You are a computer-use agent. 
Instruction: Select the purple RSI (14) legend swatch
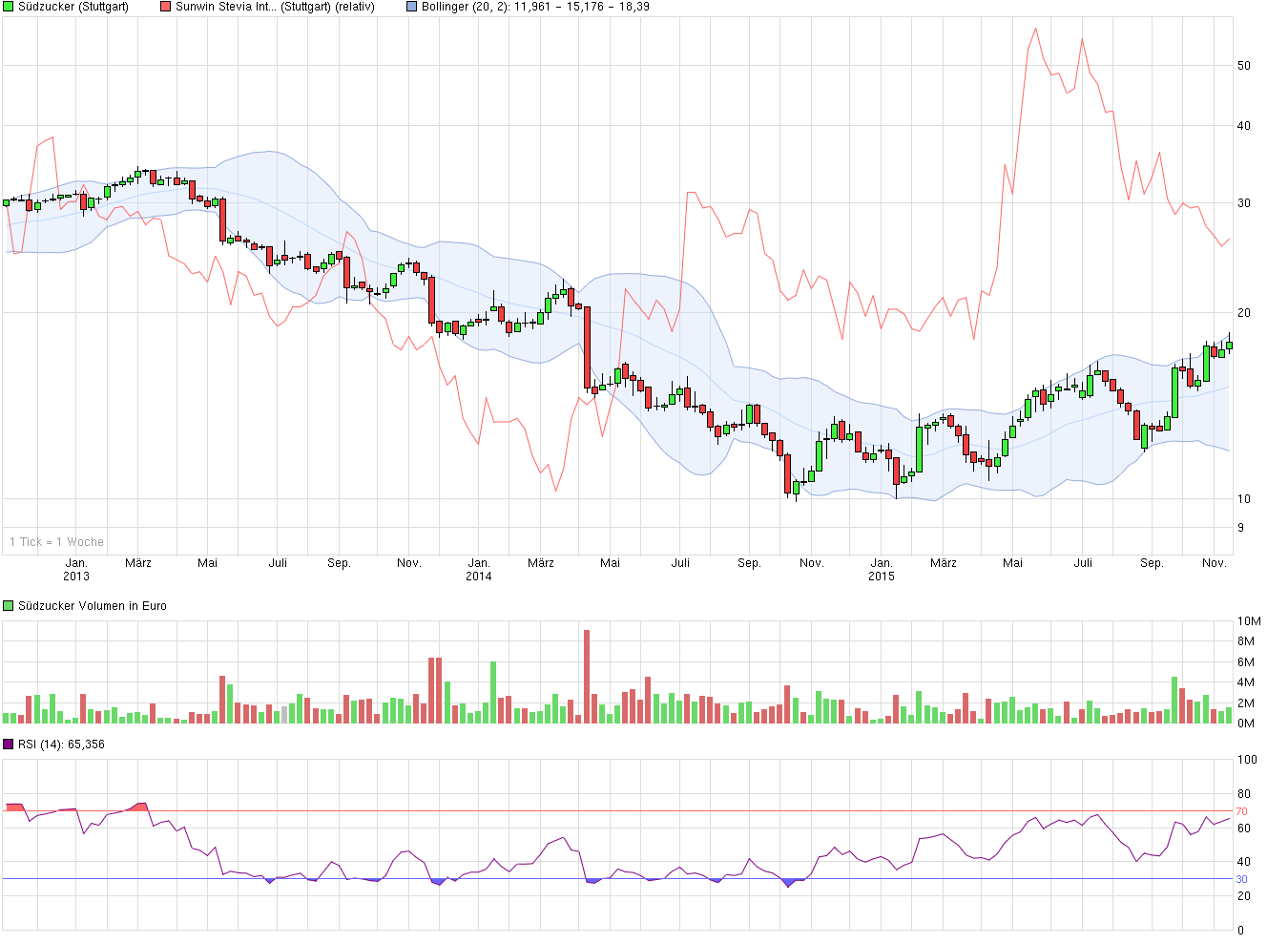[x=9, y=745]
